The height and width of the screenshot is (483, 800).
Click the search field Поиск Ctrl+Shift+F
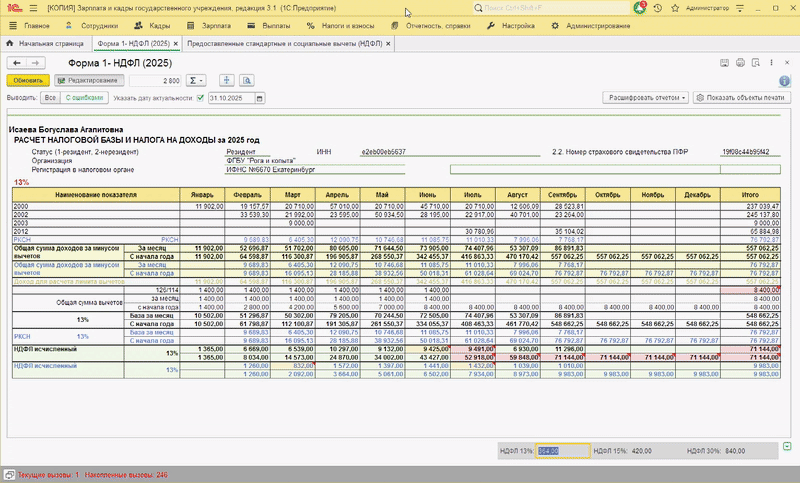click(x=551, y=8)
